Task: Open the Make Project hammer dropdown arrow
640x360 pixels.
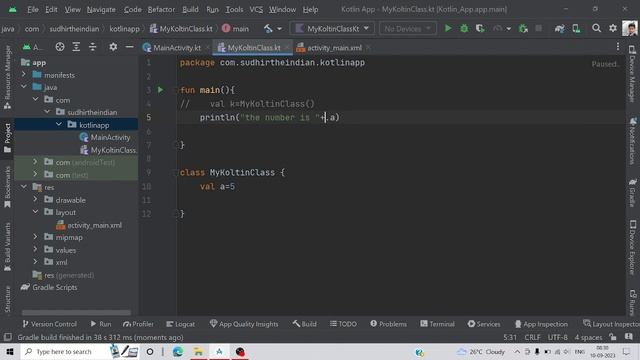Action: coord(280,29)
